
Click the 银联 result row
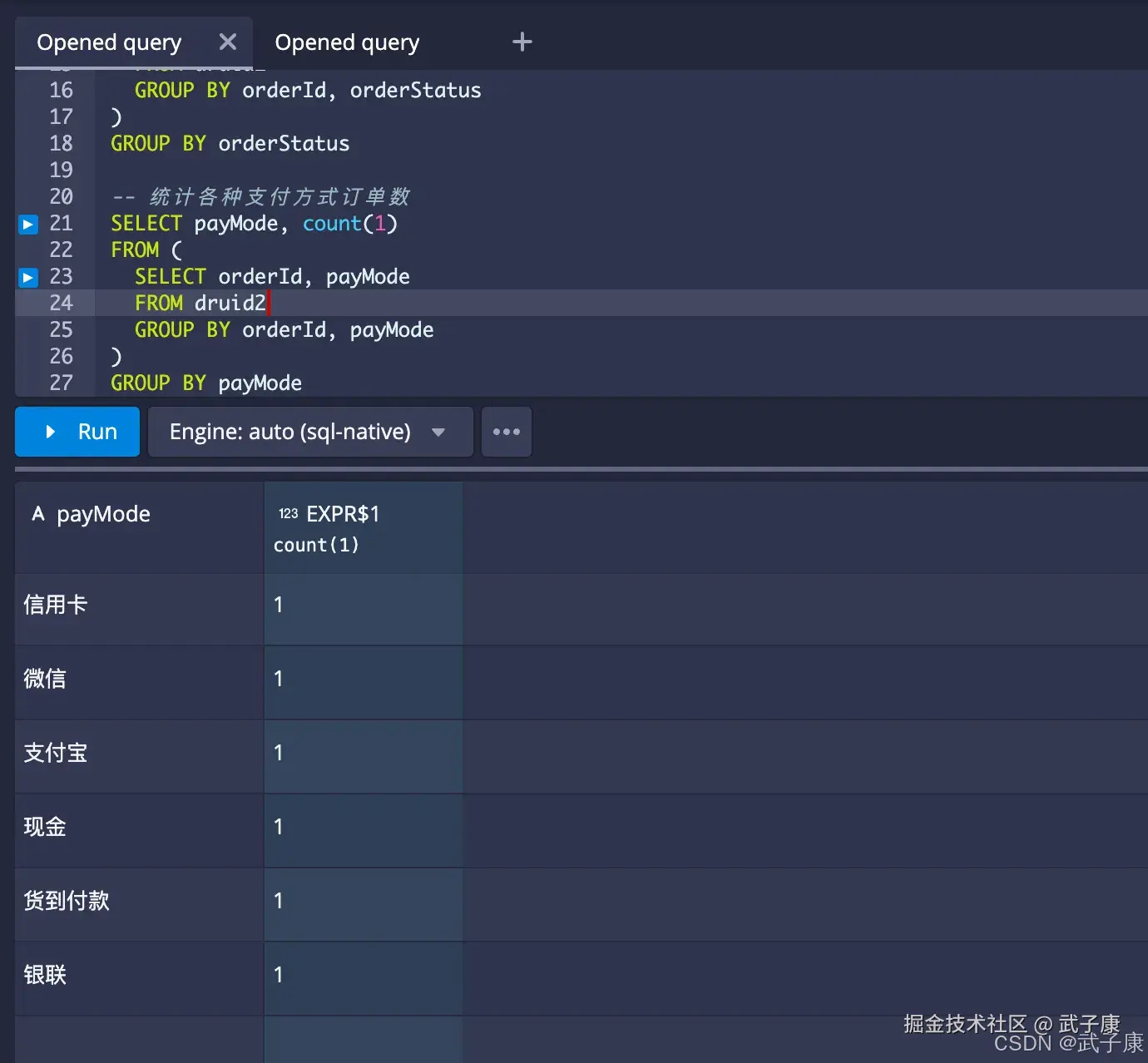(x=45, y=975)
